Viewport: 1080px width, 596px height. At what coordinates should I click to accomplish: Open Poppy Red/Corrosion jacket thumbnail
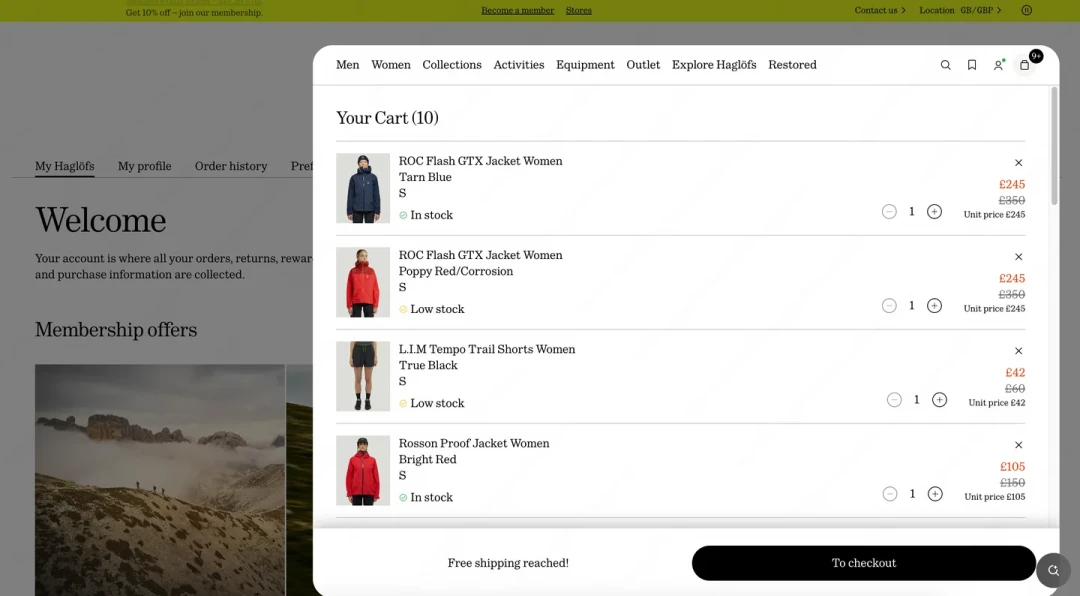363,282
